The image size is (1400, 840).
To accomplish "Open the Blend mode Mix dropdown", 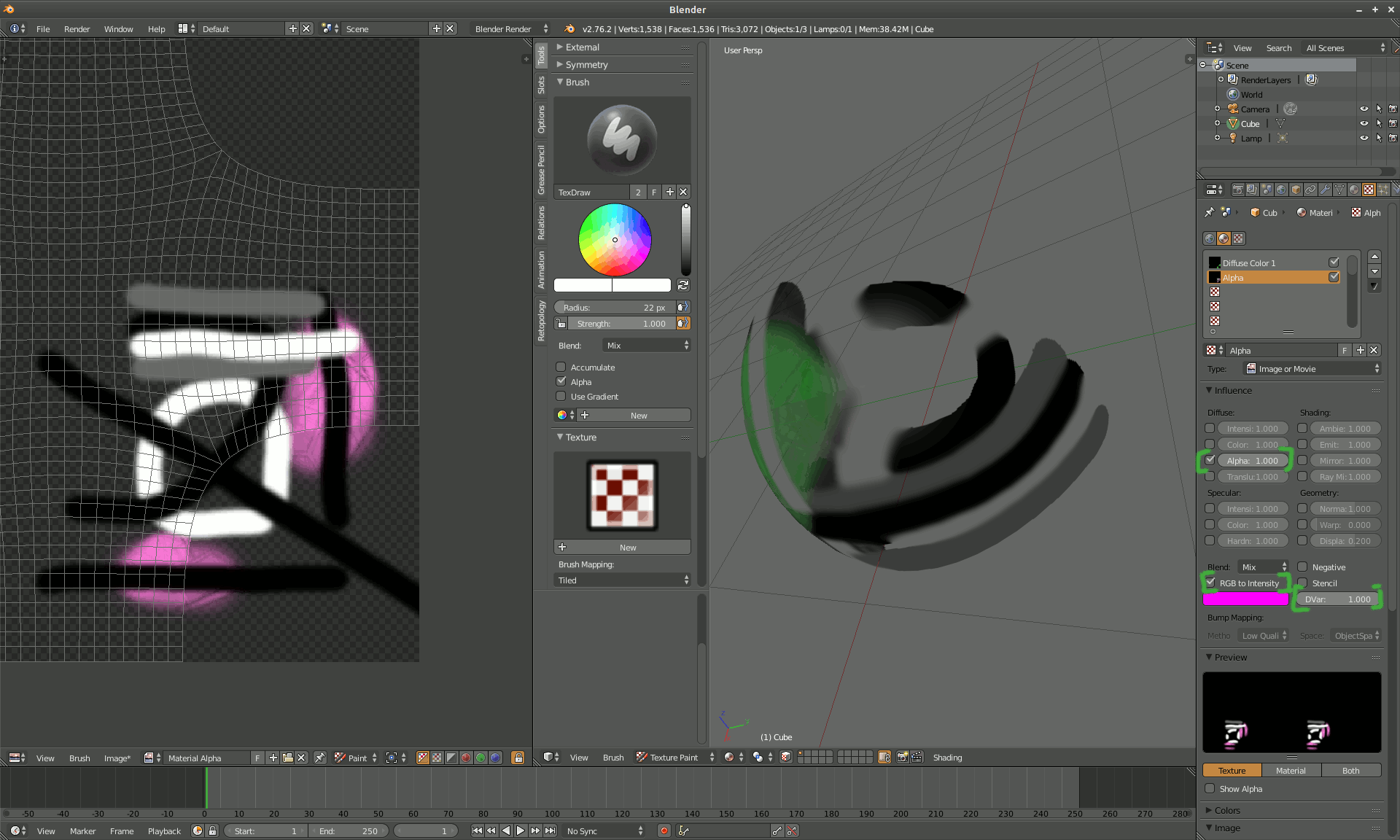I will click(645, 345).
